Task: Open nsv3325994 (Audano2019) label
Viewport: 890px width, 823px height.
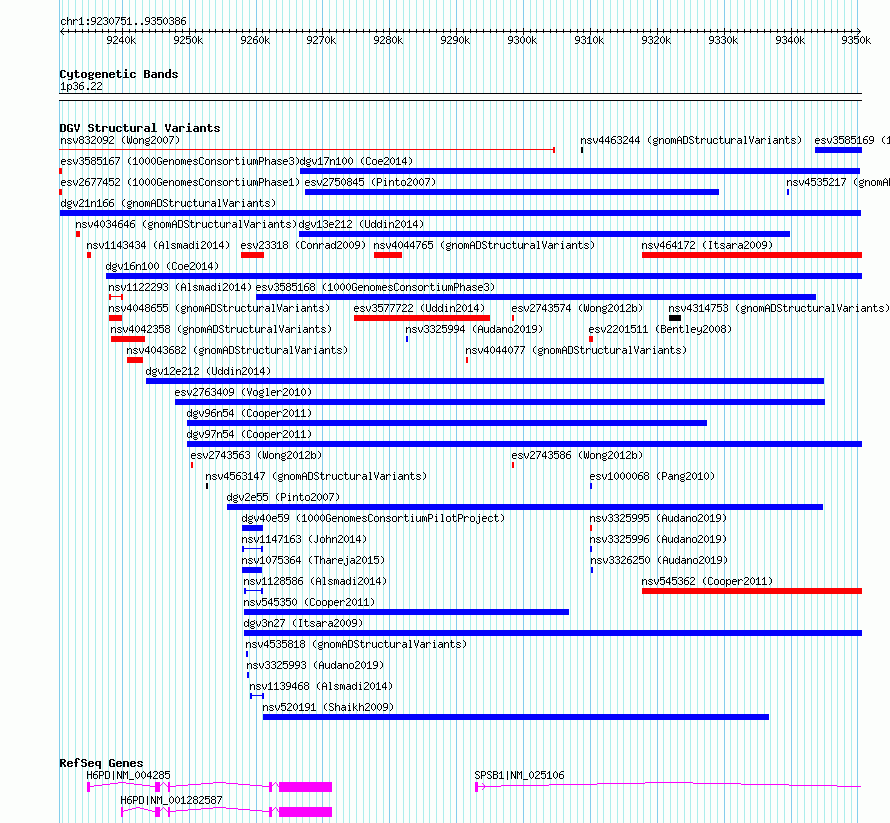Action: click(x=474, y=329)
